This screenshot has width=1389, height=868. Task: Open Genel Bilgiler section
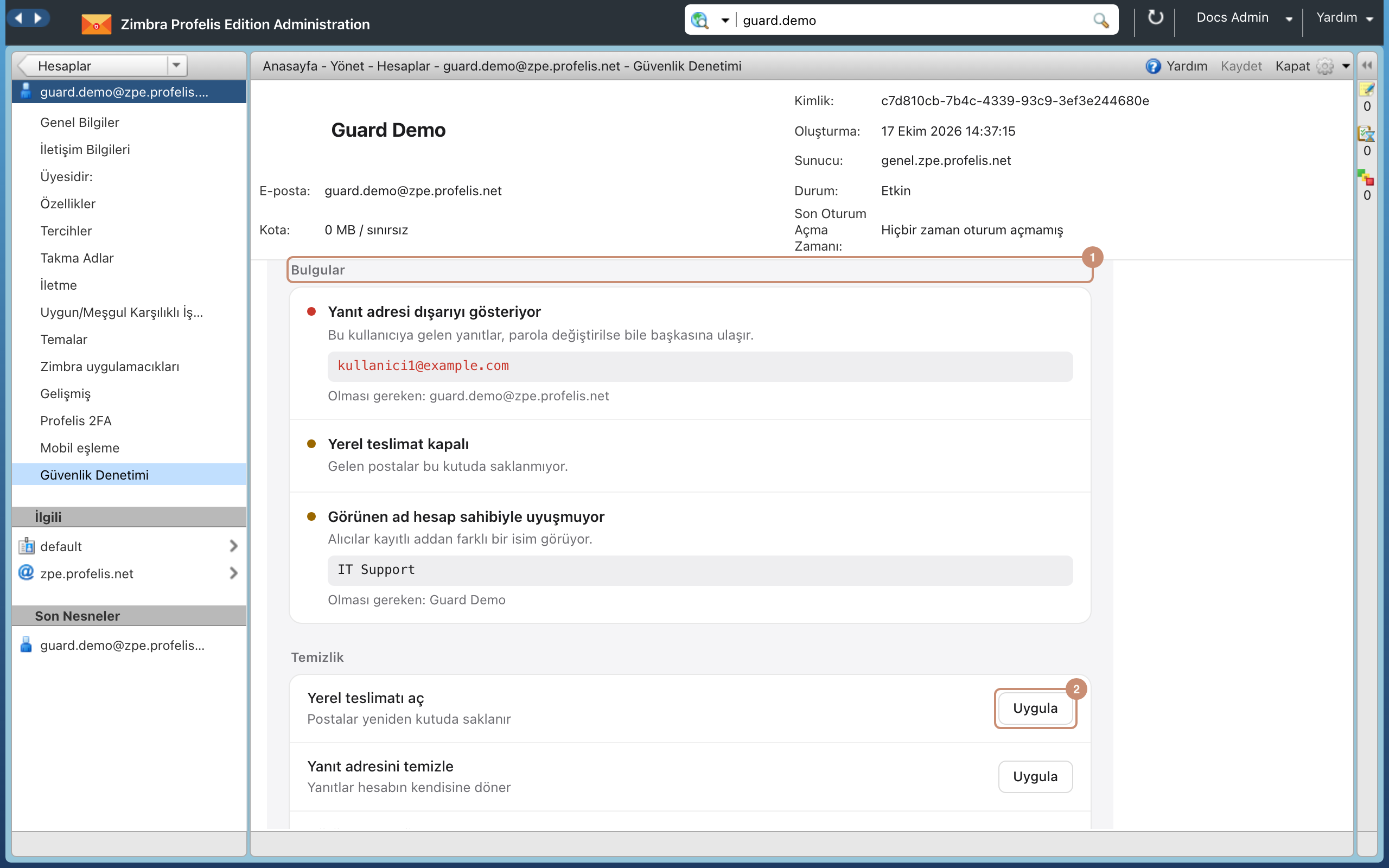(x=79, y=122)
